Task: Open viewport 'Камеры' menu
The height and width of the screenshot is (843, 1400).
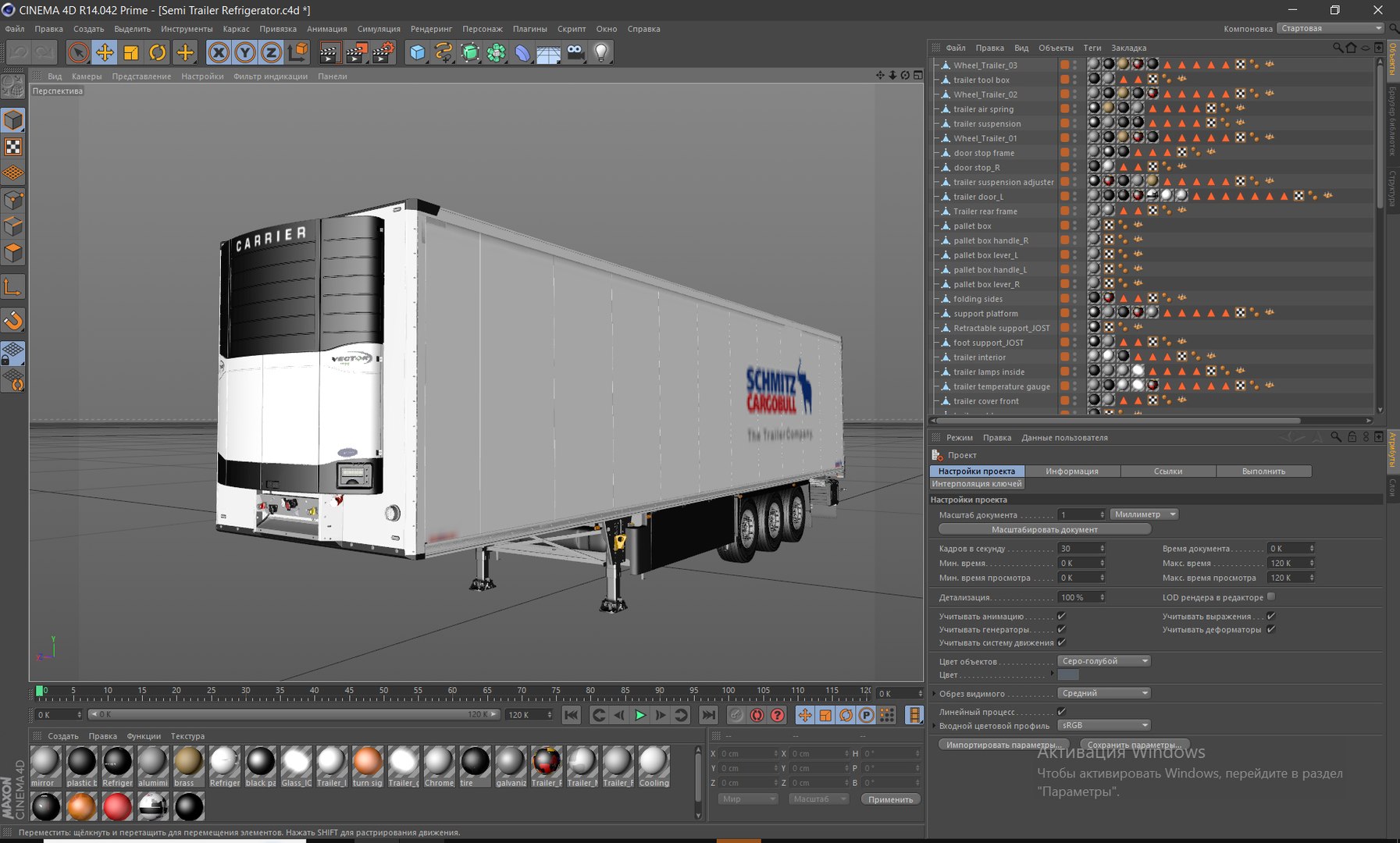Action: click(x=87, y=76)
